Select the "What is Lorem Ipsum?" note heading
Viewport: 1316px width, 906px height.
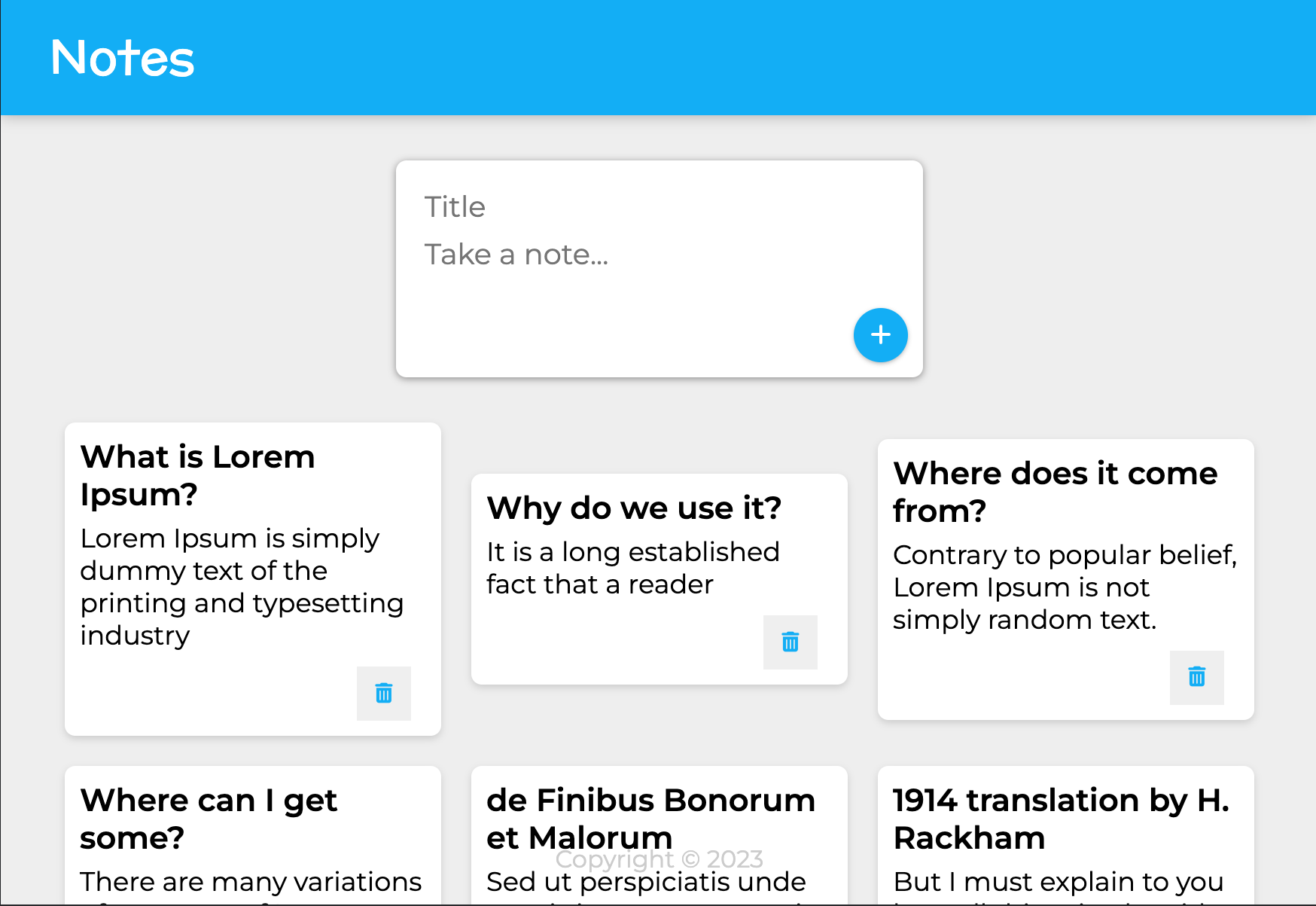click(x=197, y=475)
